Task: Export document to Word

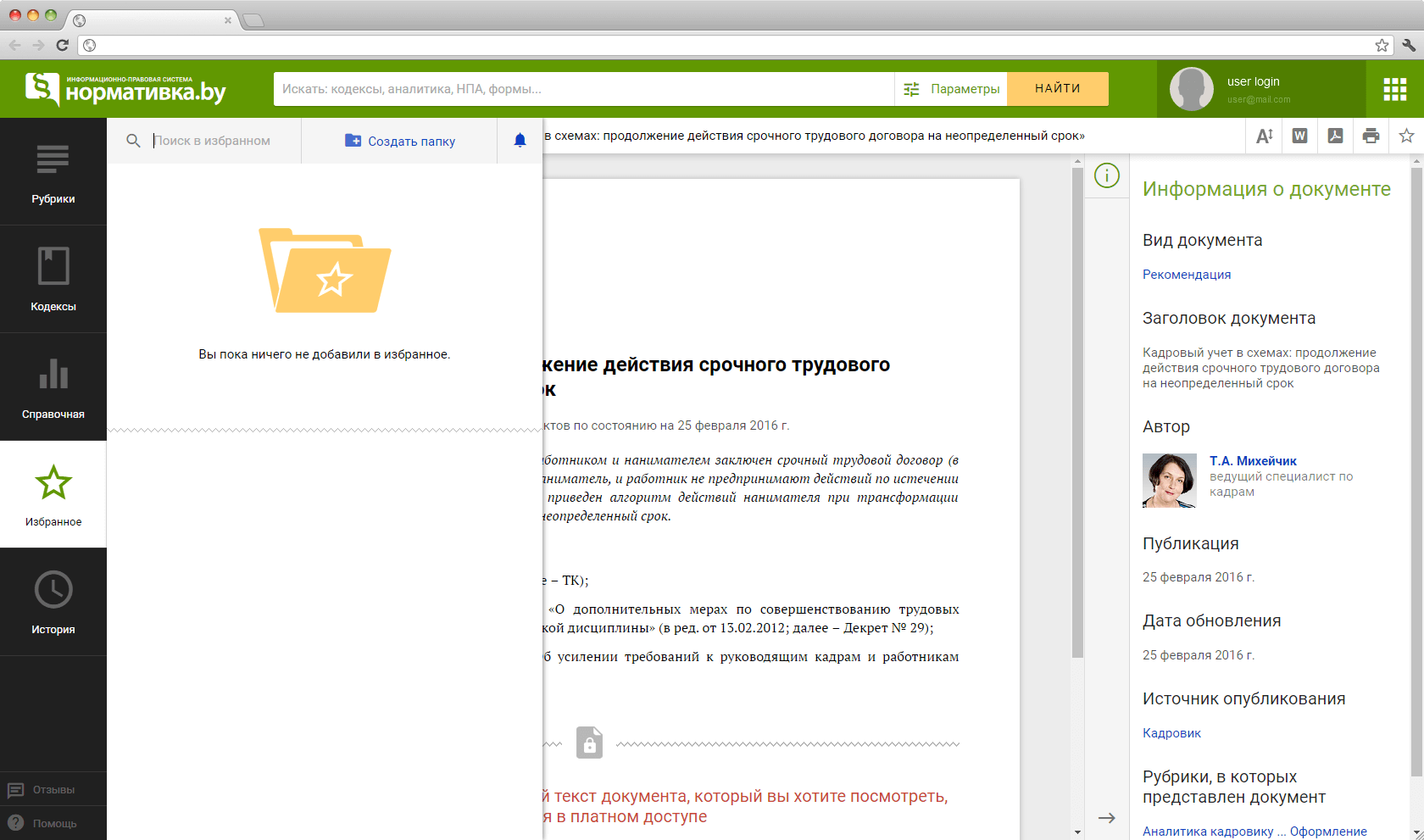Action: click(x=1299, y=136)
